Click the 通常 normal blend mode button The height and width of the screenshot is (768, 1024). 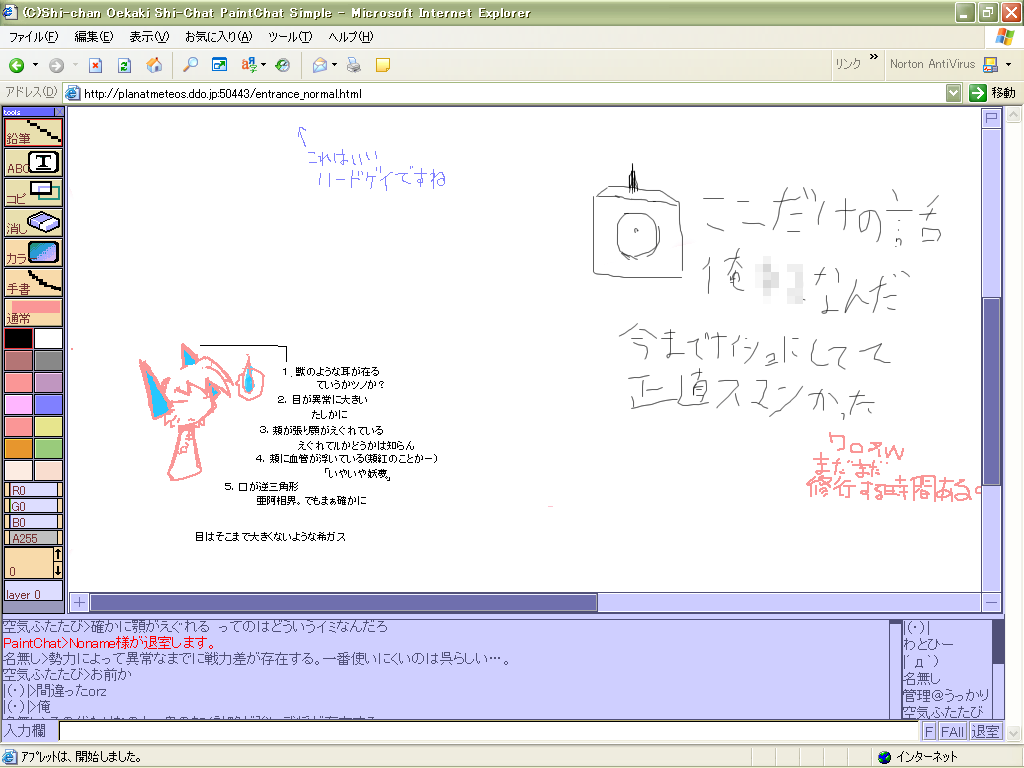pyautogui.click(x=33, y=313)
